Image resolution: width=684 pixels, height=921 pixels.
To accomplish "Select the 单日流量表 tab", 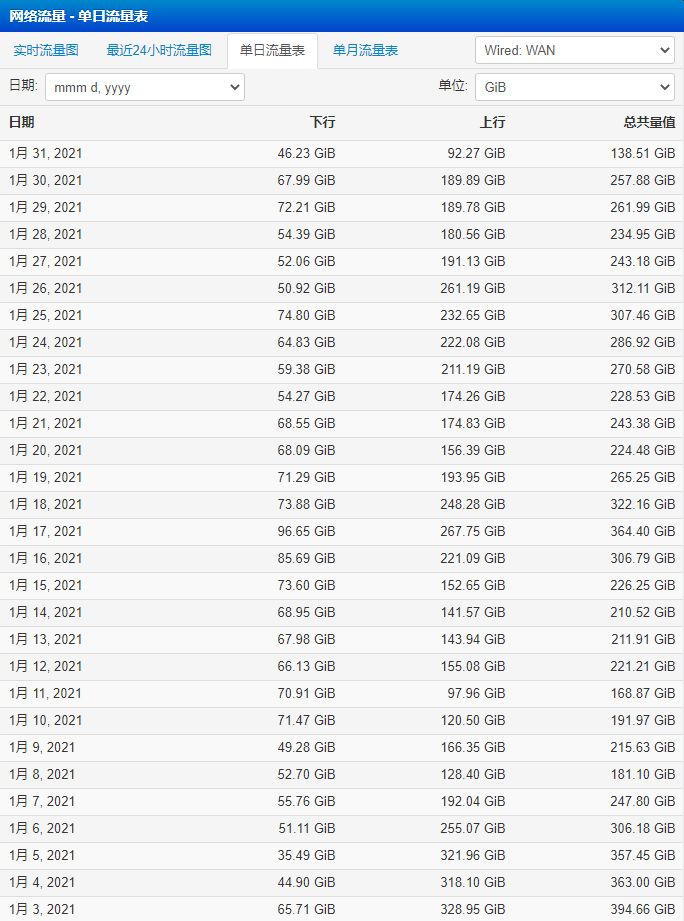I will click(272, 51).
